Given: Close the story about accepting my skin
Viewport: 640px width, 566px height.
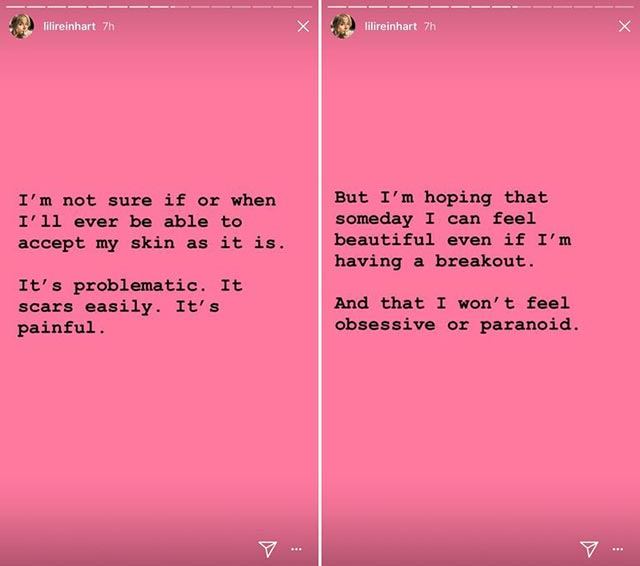Looking at the screenshot, I should click(303, 26).
